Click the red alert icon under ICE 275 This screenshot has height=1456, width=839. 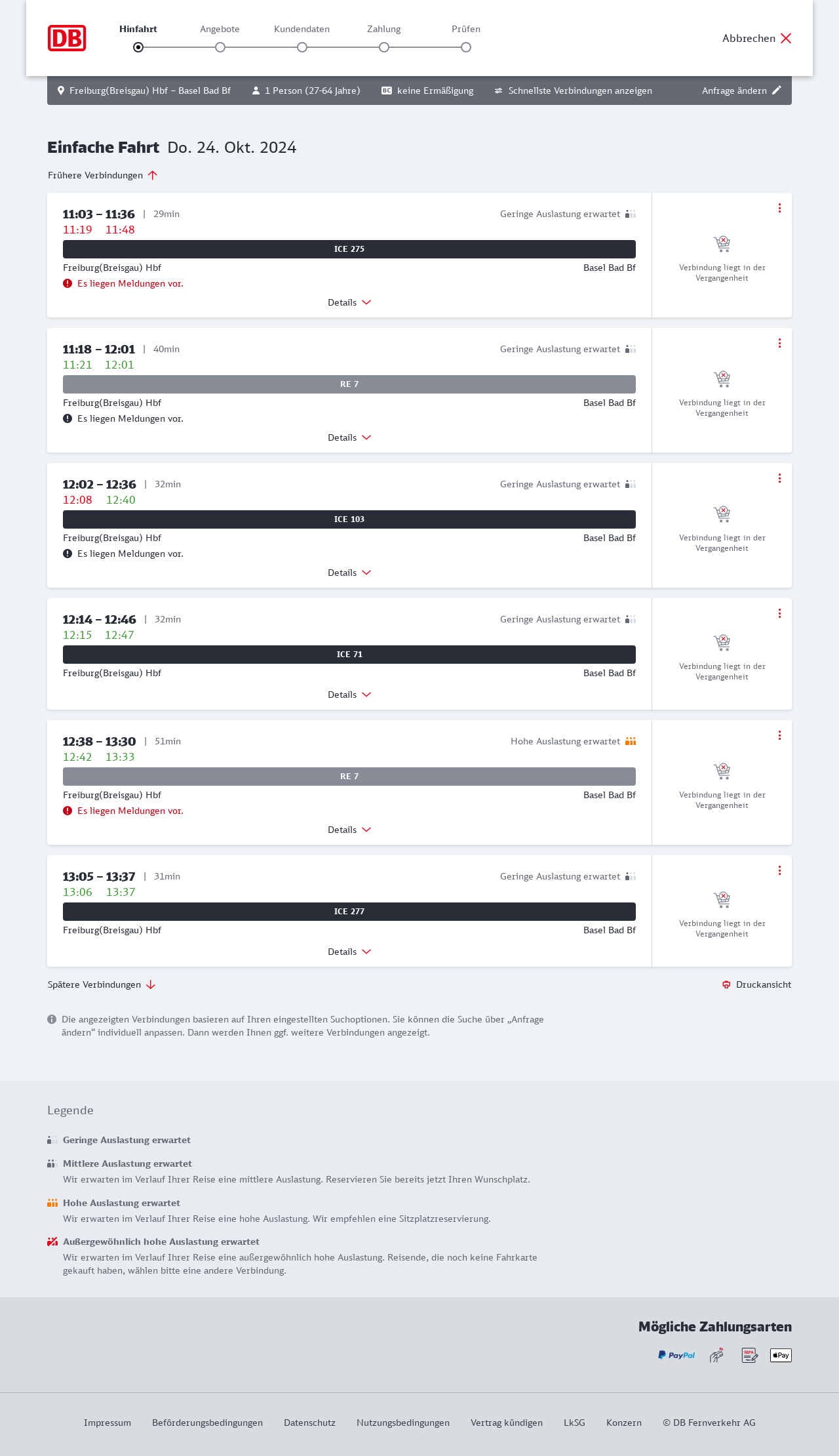click(68, 283)
